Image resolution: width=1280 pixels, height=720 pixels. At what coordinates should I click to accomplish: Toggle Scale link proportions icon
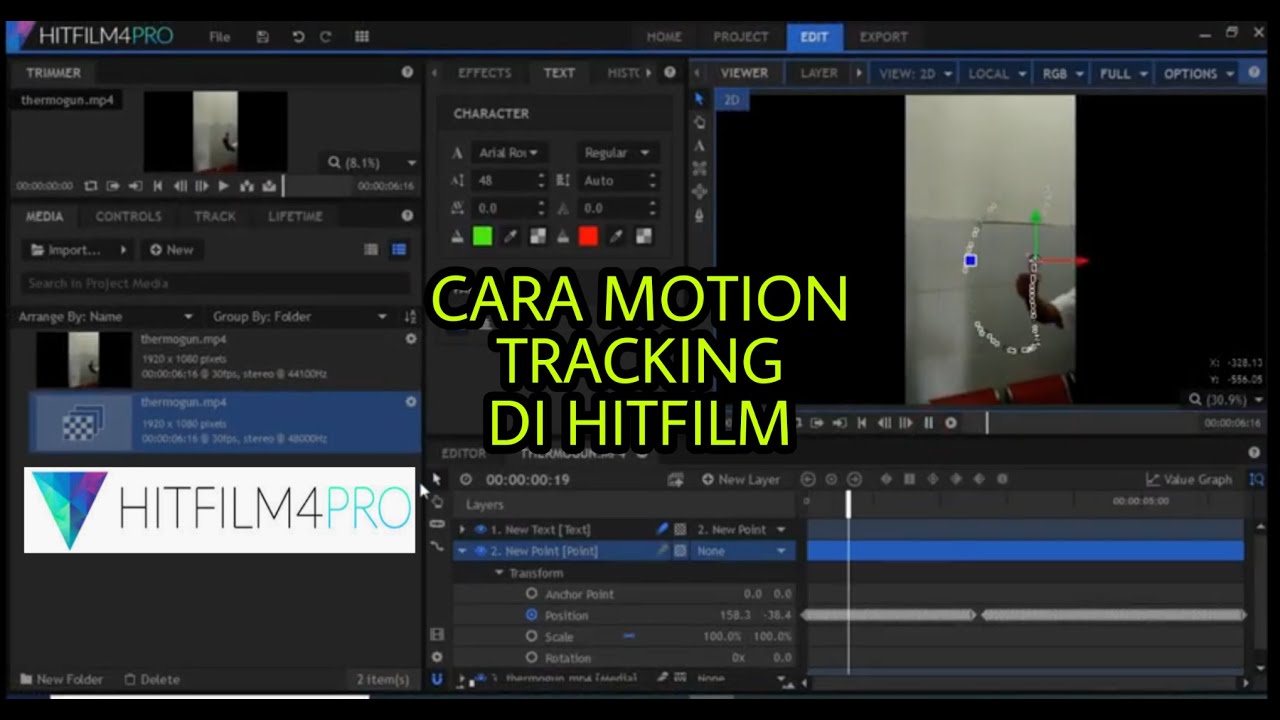[629, 636]
